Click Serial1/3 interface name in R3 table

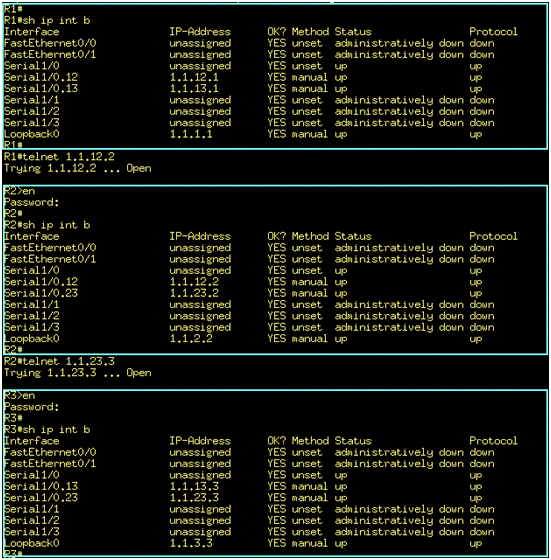(x=31, y=532)
